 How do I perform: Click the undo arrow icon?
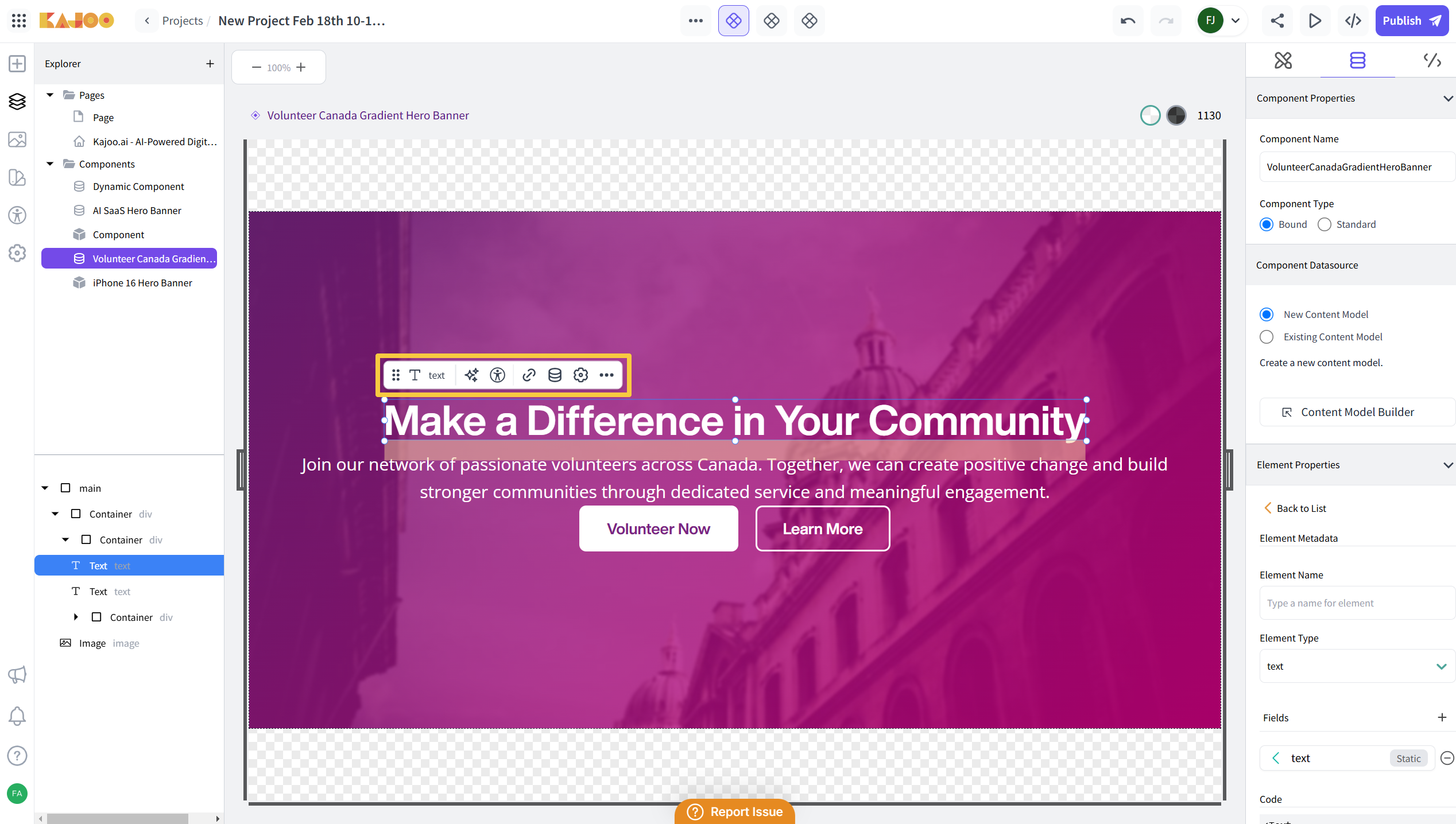(1128, 21)
